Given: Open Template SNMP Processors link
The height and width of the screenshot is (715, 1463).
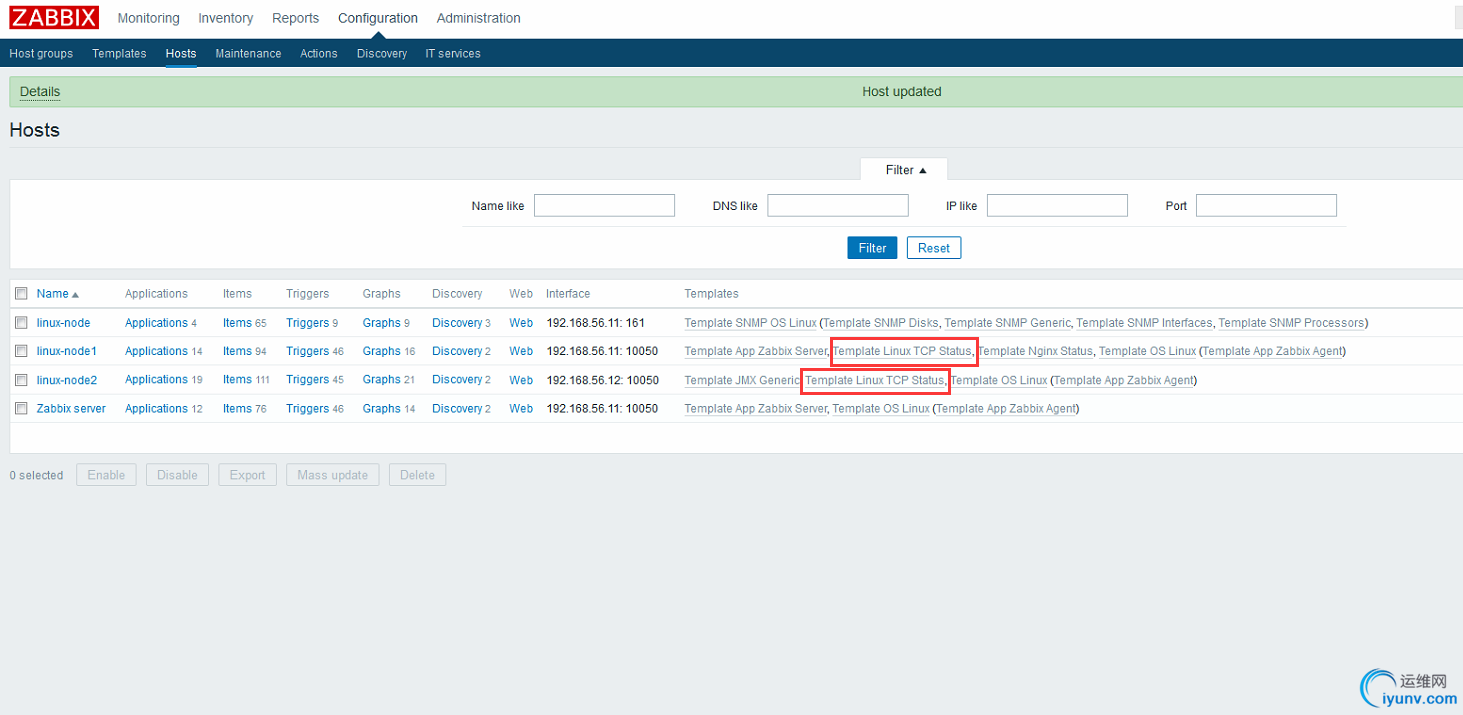Looking at the screenshot, I should 1291,323.
